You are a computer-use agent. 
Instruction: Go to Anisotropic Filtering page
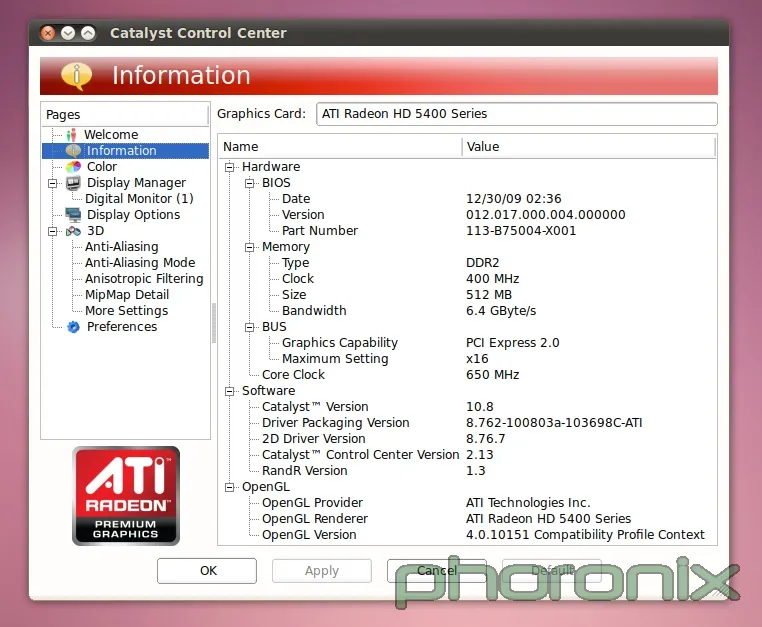click(x=144, y=279)
